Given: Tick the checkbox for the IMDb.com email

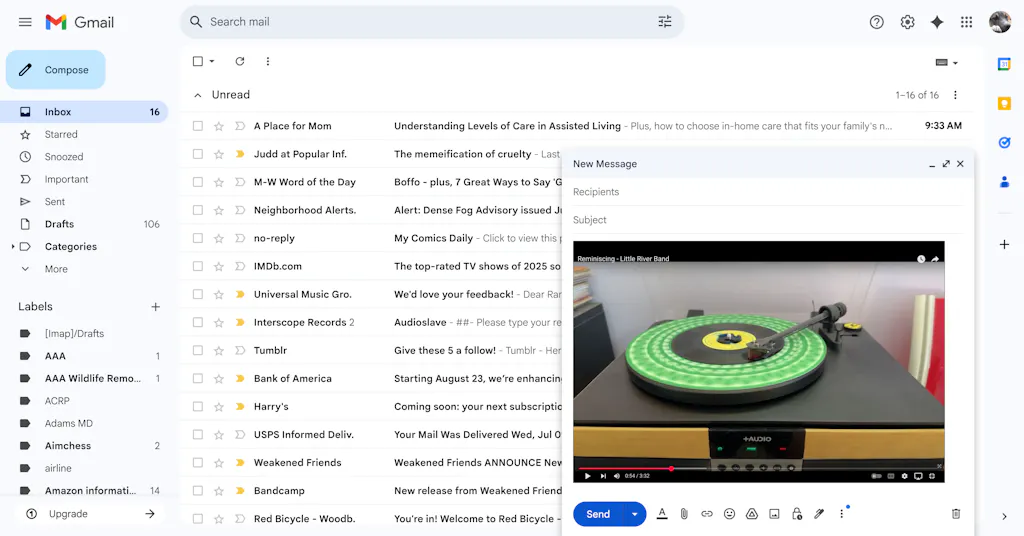Looking at the screenshot, I should pos(198,266).
